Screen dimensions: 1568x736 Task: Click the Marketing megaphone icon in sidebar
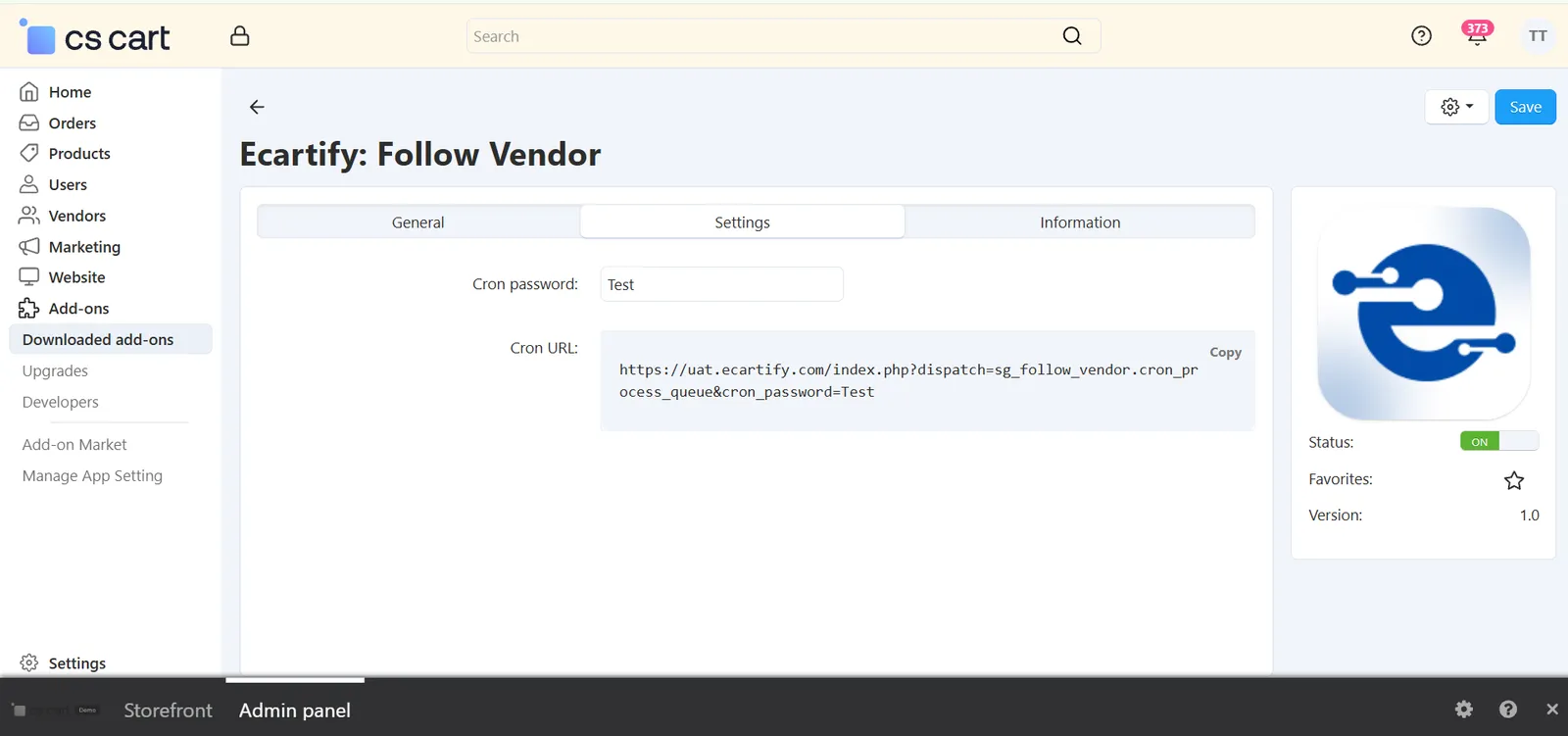(29, 247)
